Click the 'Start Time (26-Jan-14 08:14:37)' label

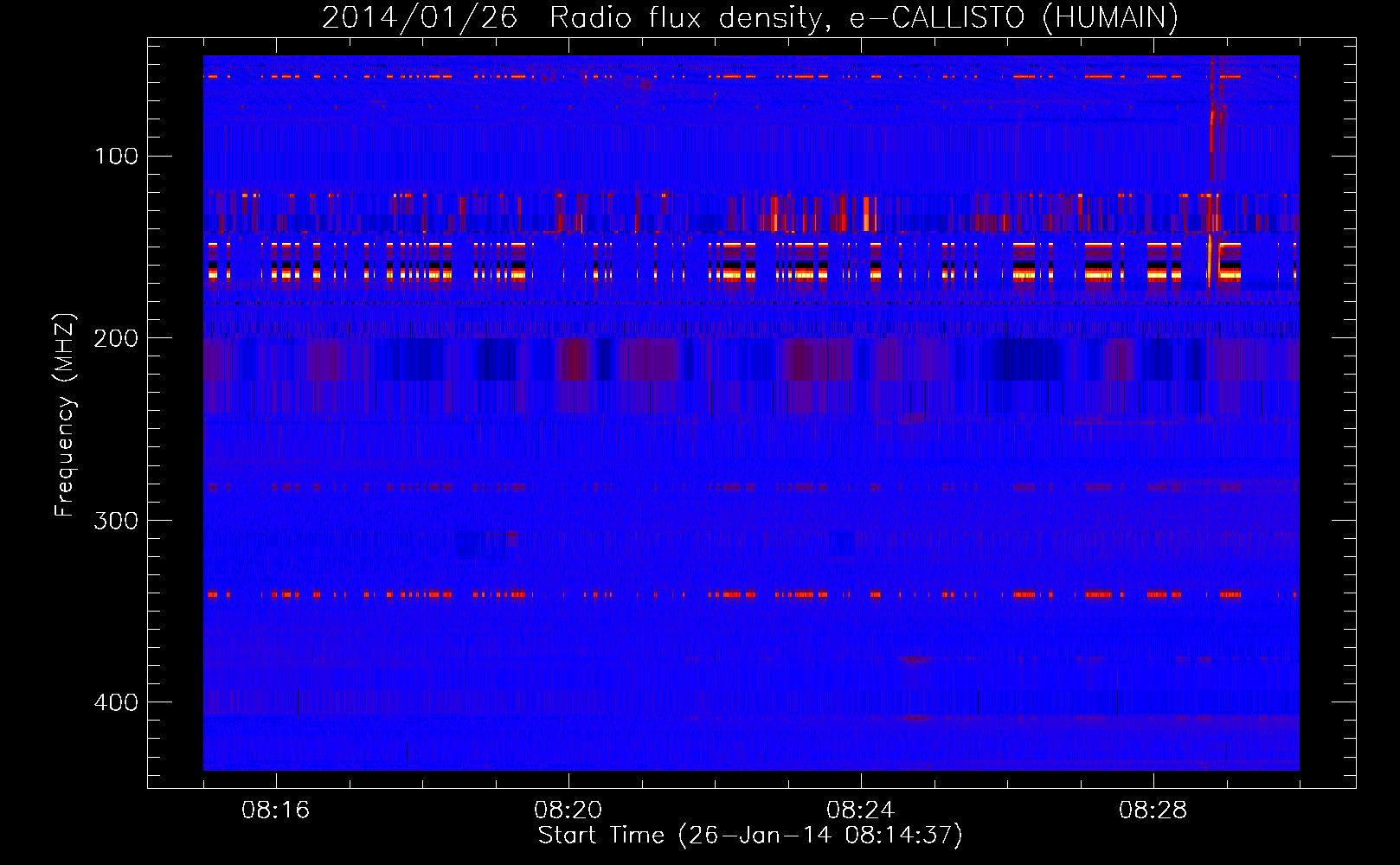750,836
